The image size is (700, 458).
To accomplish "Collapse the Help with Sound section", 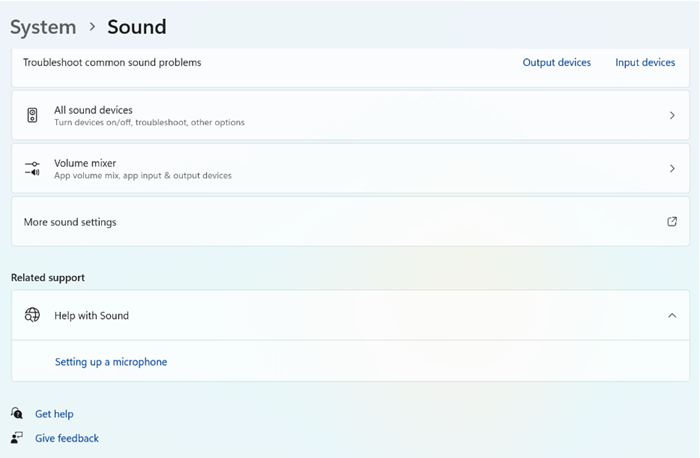I will coord(672,315).
